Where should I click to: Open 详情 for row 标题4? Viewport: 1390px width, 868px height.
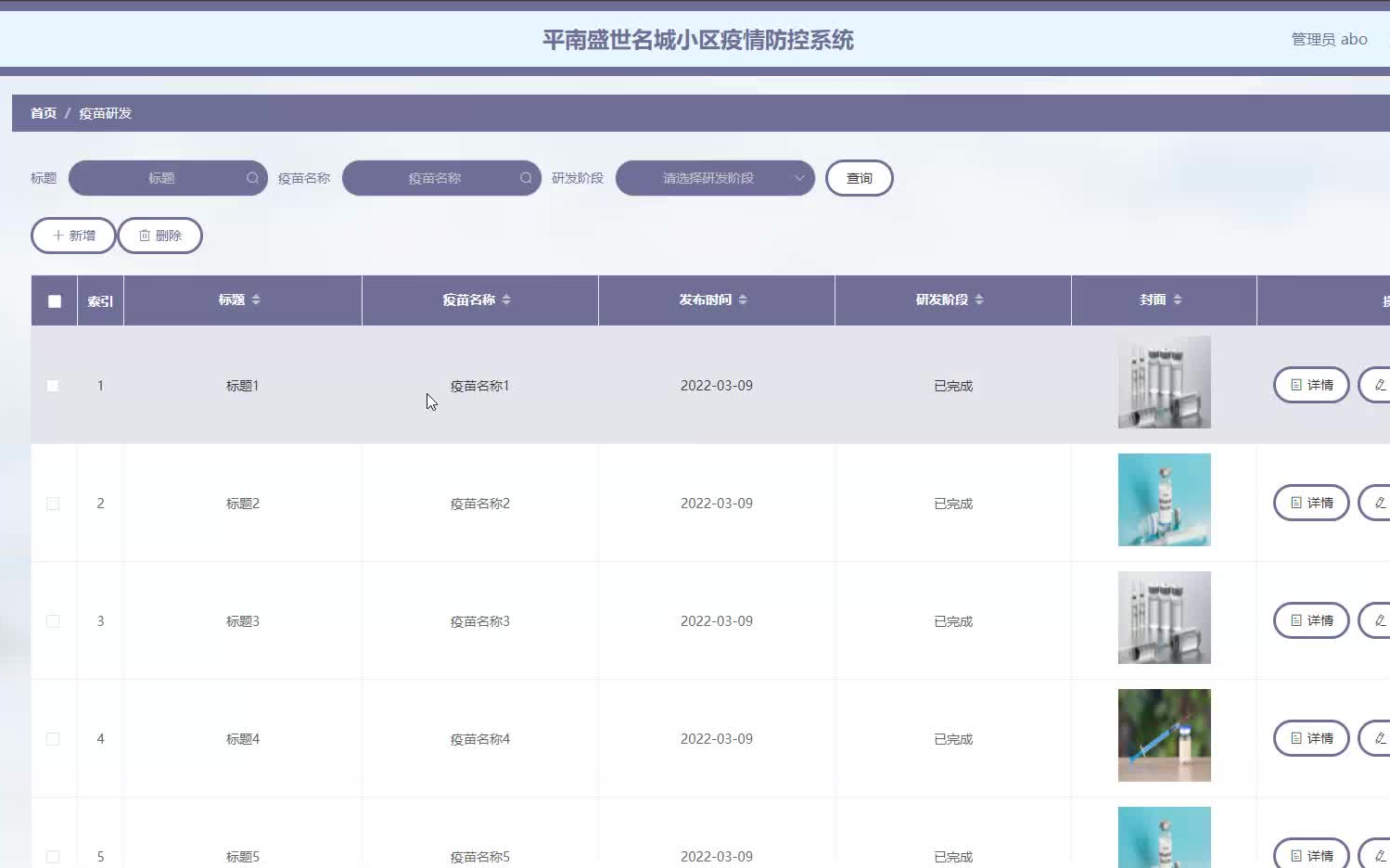click(x=1311, y=738)
